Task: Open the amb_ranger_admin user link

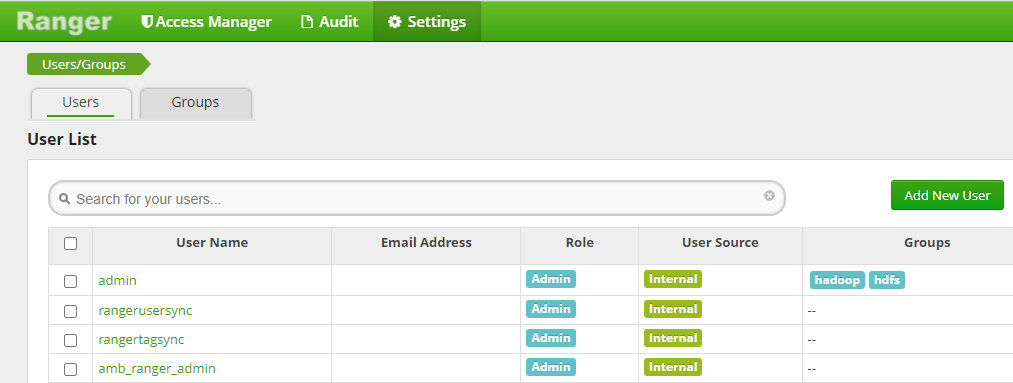Action: [x=157, y=369]
